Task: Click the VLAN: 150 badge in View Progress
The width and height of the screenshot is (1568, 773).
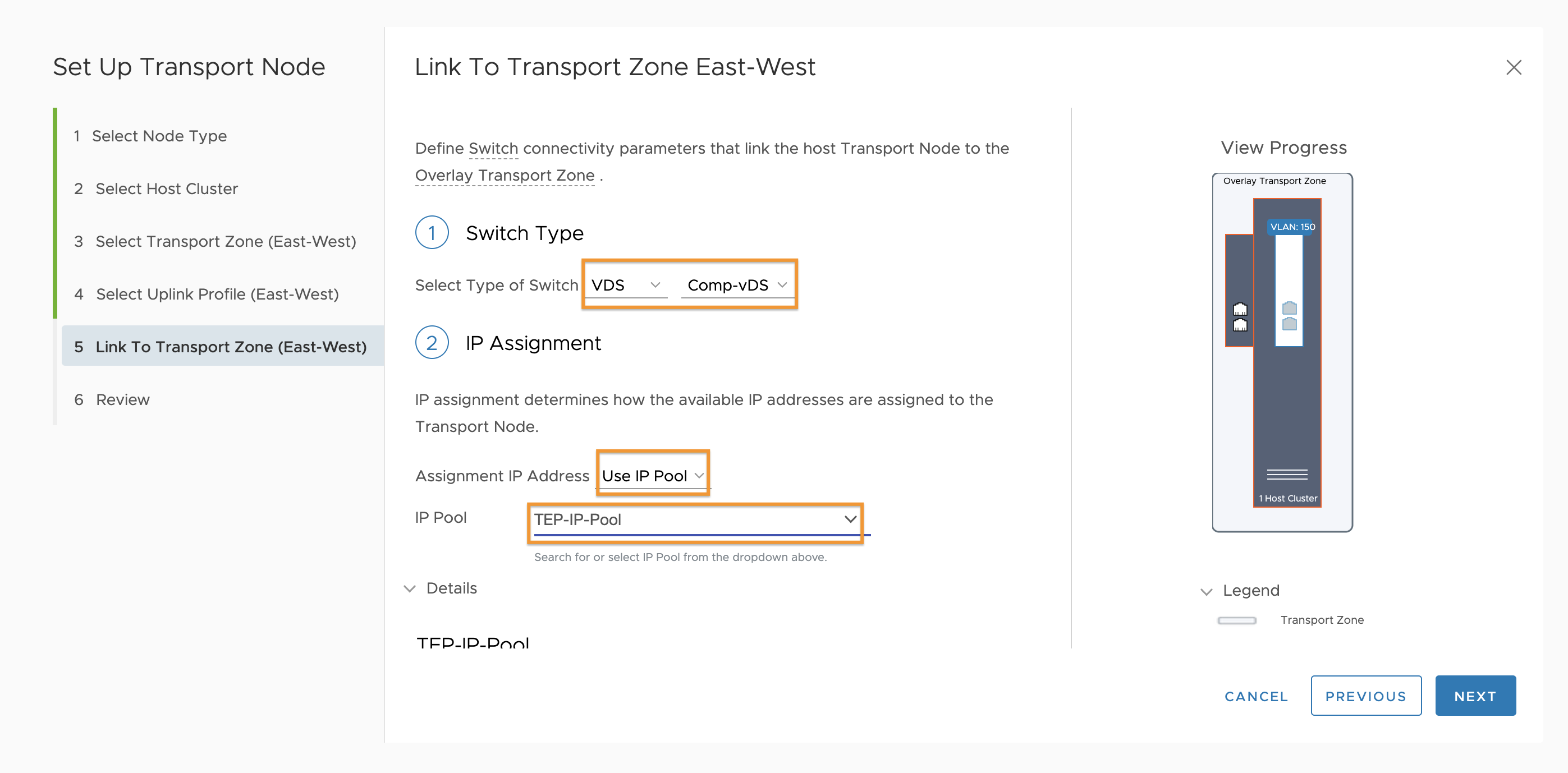Action: click(x=1292, y=227)
